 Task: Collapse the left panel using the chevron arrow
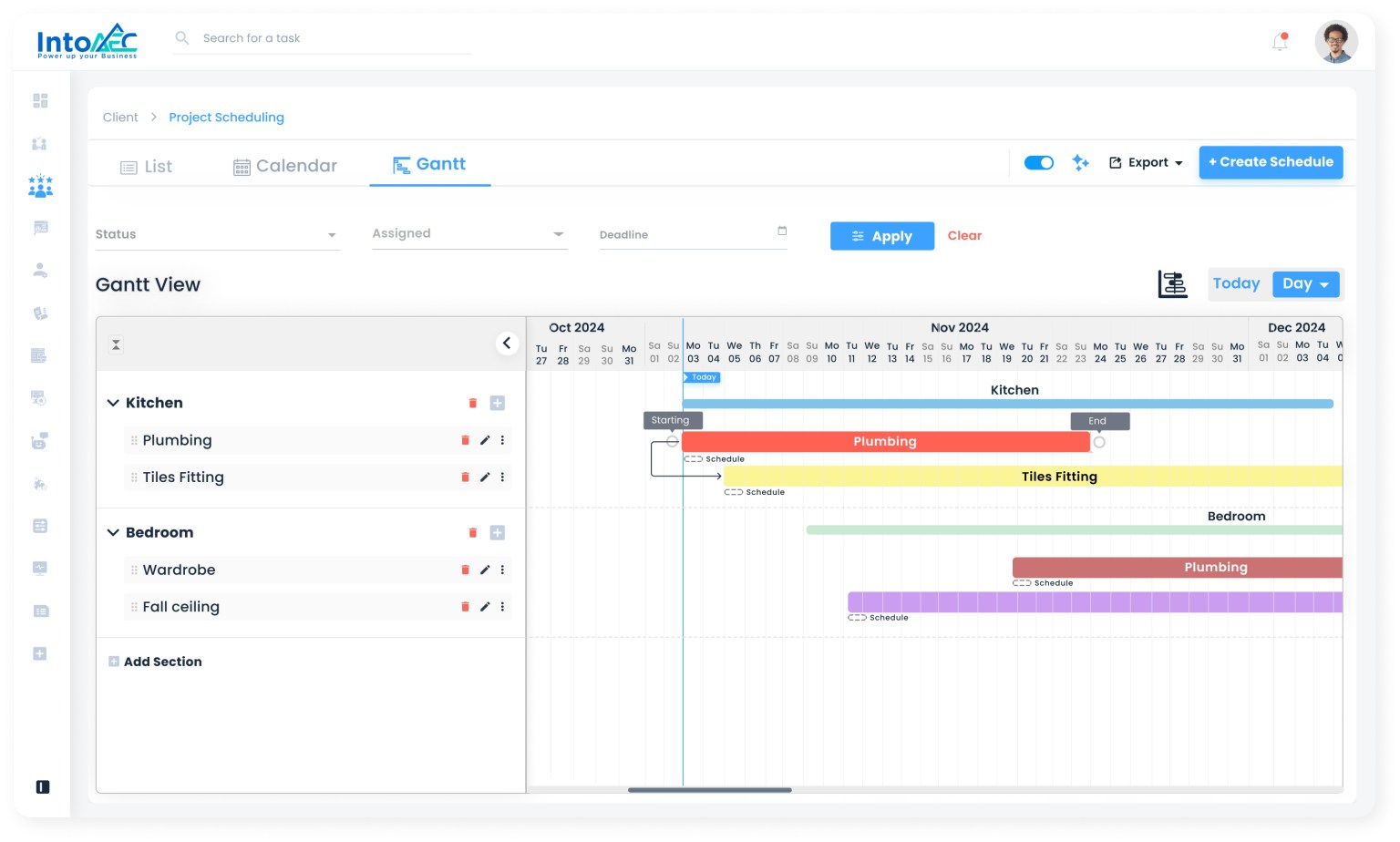point(508,344)
